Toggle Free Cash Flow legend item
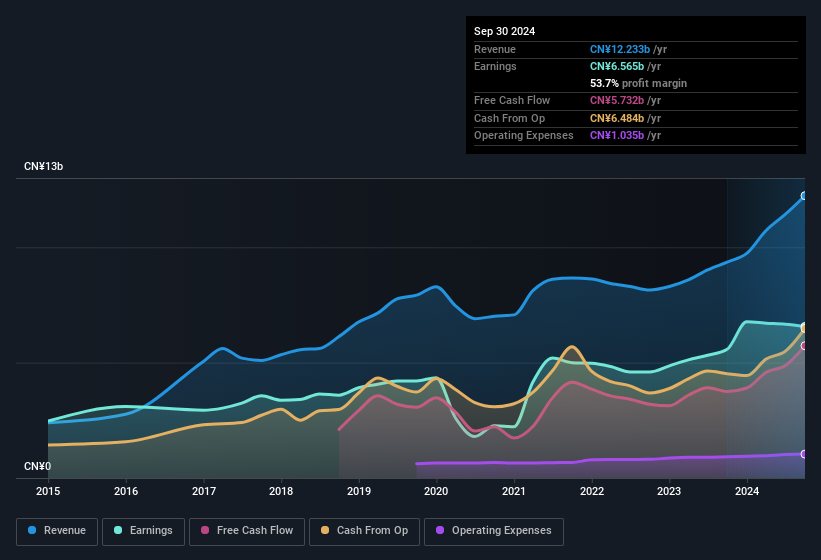This screenshot has width=821, height=560. [246, 531]
